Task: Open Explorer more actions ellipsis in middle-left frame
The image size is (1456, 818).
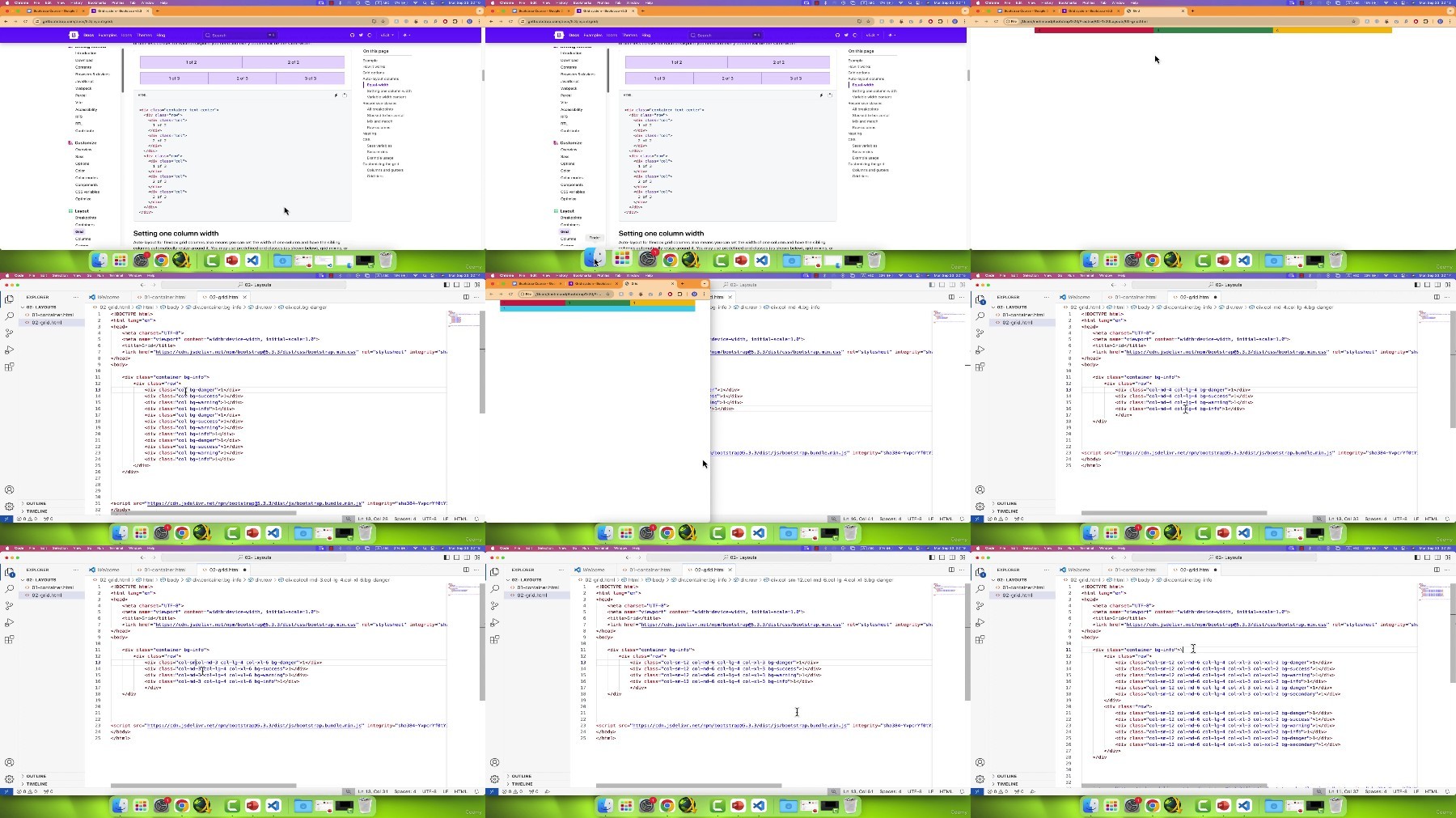Action: click(x=76, y=297)
